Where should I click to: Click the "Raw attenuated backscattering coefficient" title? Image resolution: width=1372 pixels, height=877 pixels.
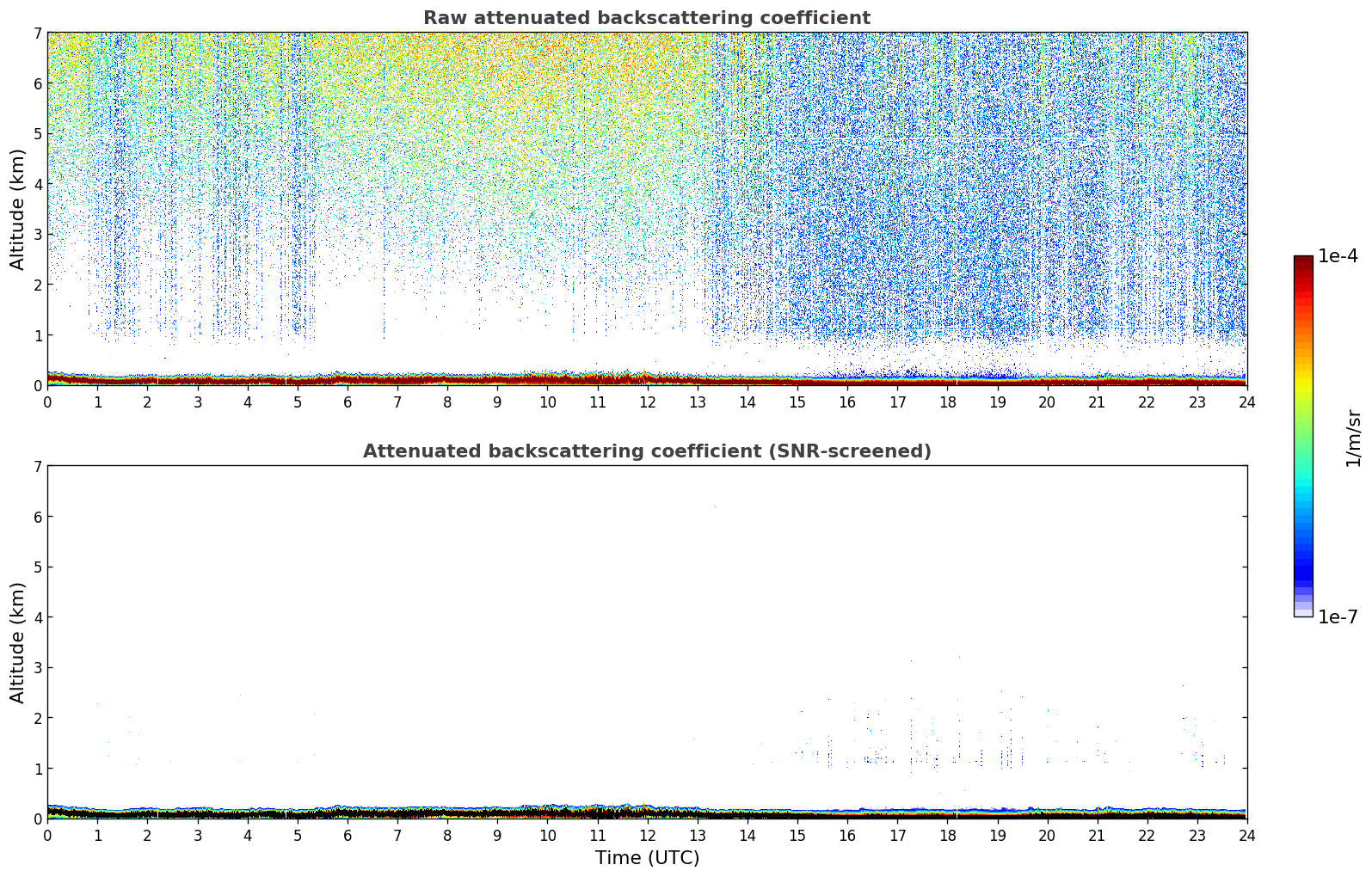[x=647, y=18]
